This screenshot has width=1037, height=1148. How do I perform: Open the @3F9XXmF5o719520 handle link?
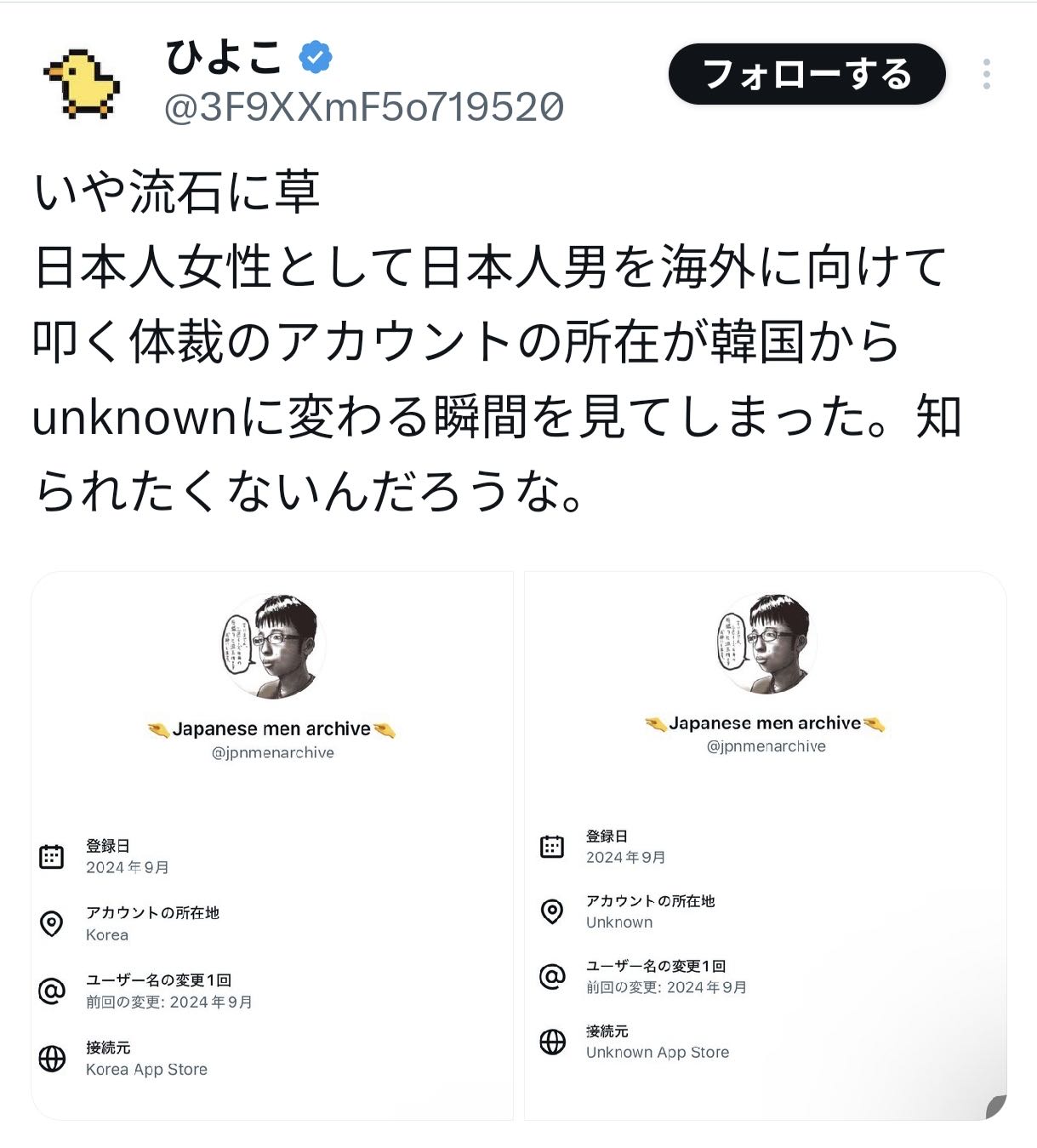coord(363,108)
